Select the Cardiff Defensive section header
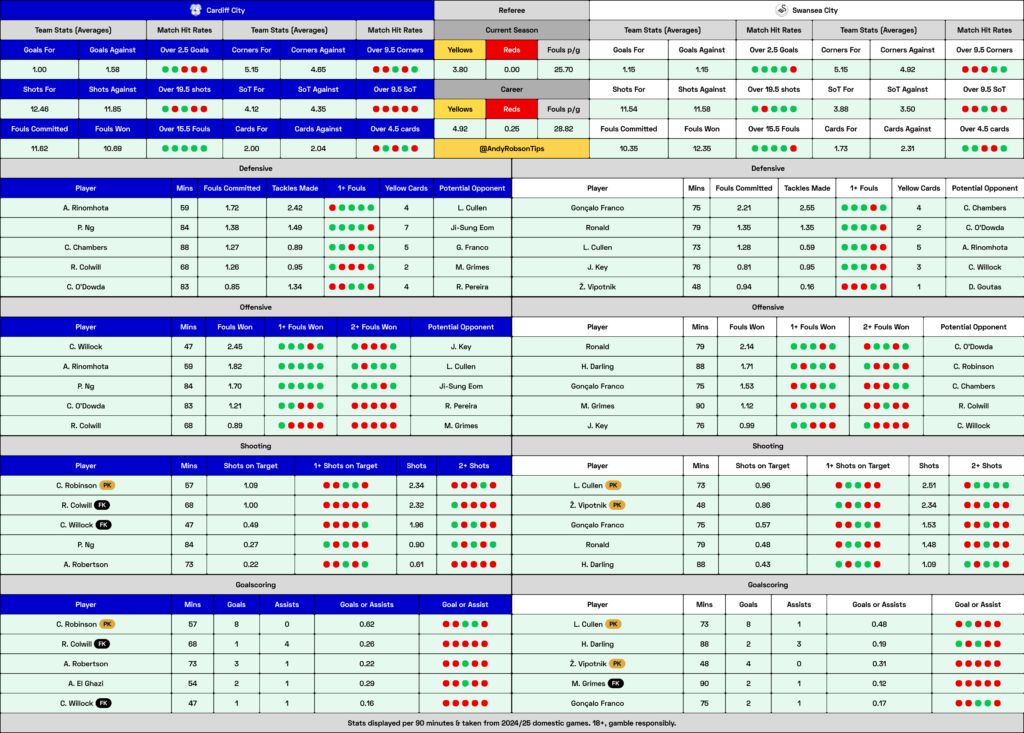Viewport: 1024px width, 733px height. (x=255, y=168)
